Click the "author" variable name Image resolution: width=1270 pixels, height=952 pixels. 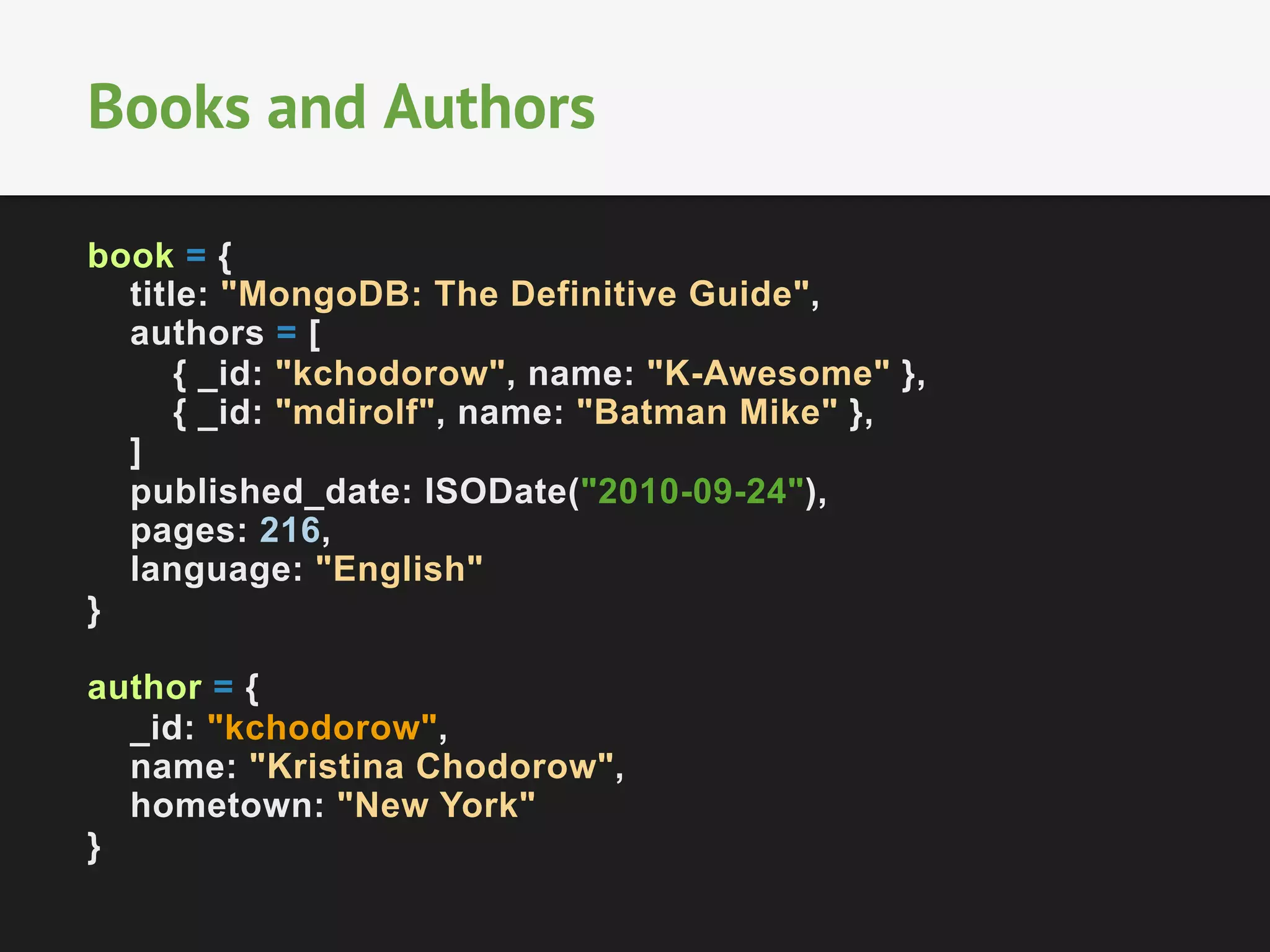(x=144, y=687)
